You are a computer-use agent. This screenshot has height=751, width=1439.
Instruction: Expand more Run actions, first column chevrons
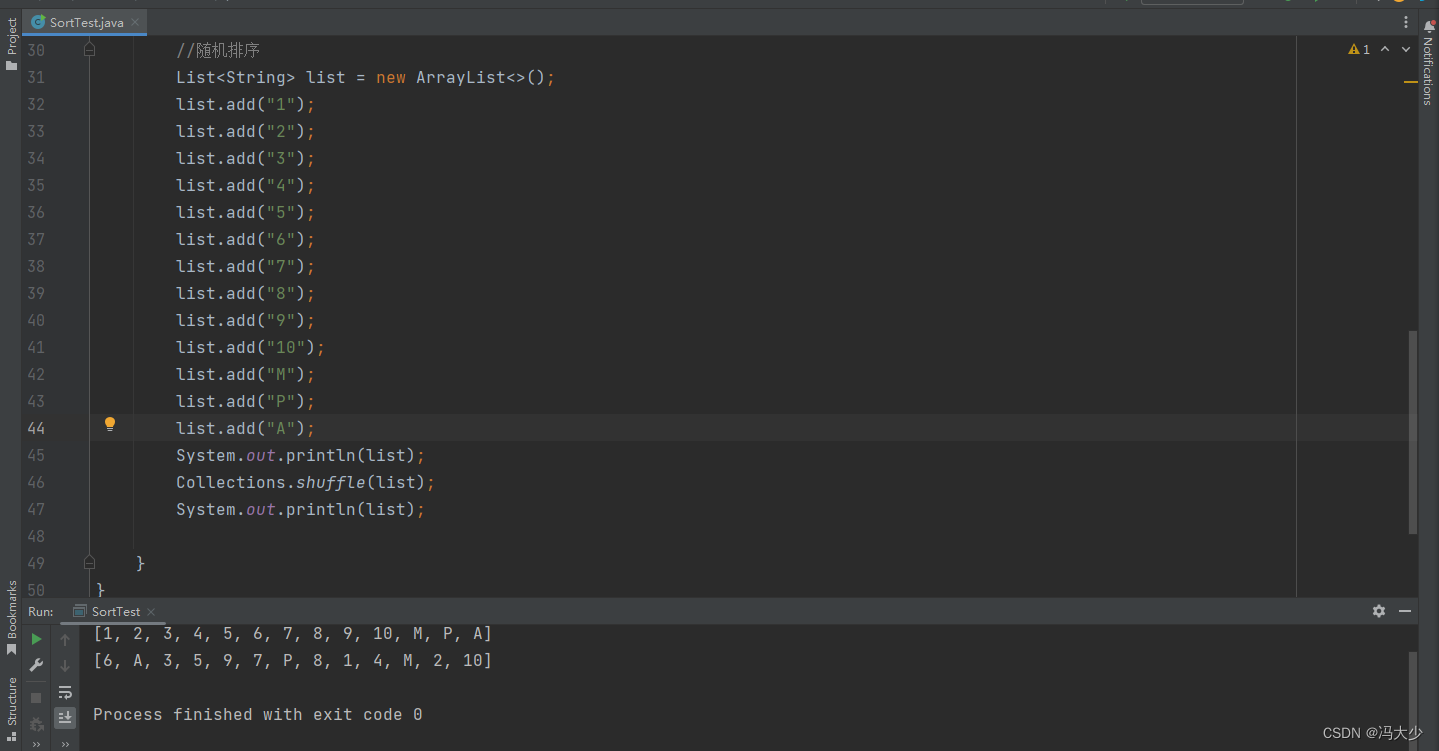(36, 744)
